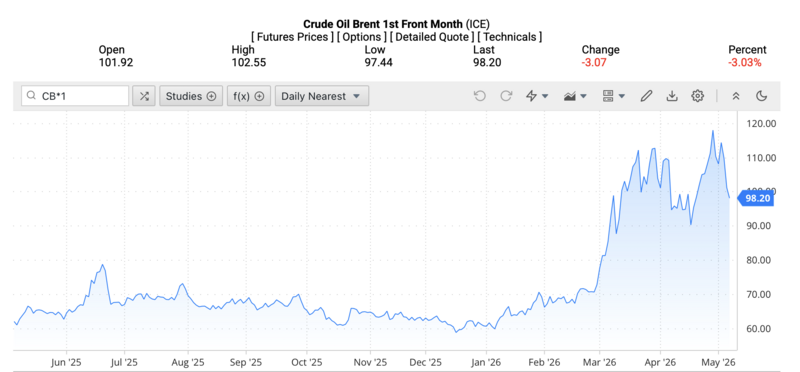Open the Studies menu button
This screenshot has height=372, width=800.
click(x=191, y=96)
